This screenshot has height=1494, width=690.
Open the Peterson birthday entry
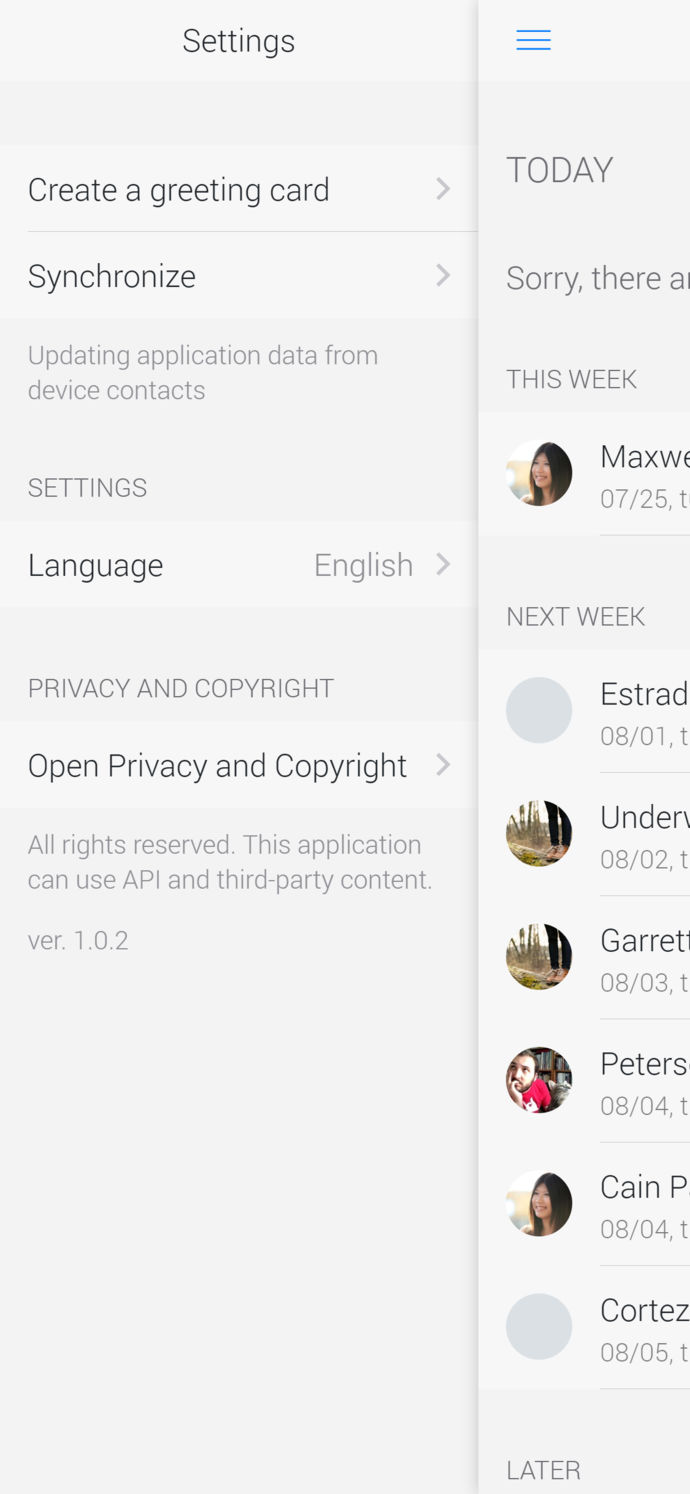pyautogui.click(x=585, y=1081)
